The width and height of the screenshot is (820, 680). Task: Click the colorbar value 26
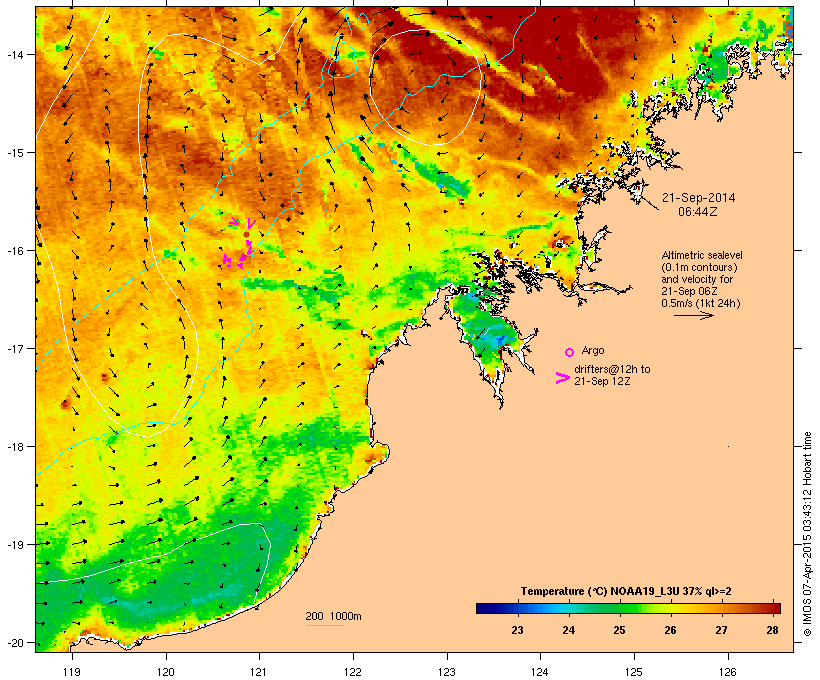pos(670,630)
